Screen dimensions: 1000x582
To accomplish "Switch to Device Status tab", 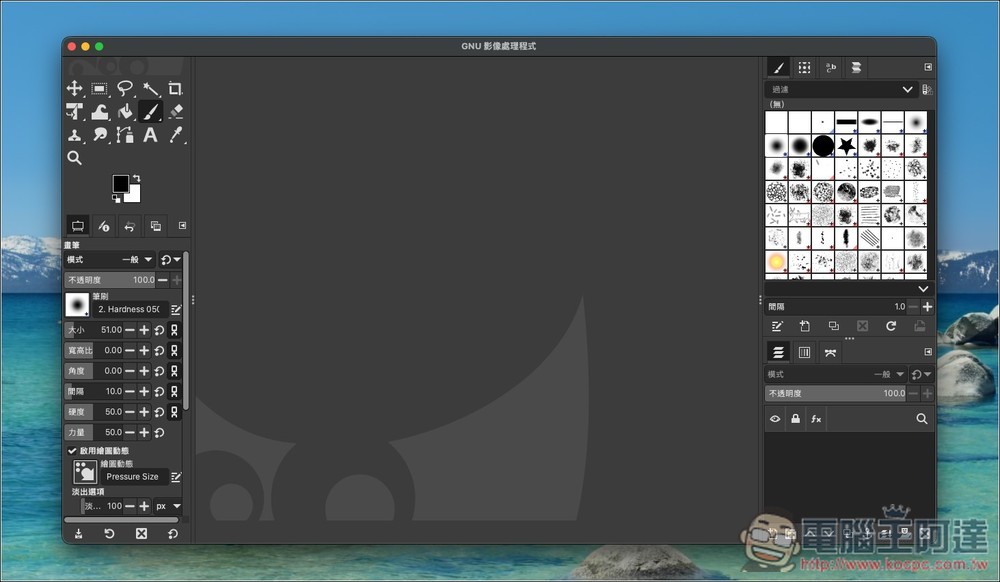I will tap(104, 226).
